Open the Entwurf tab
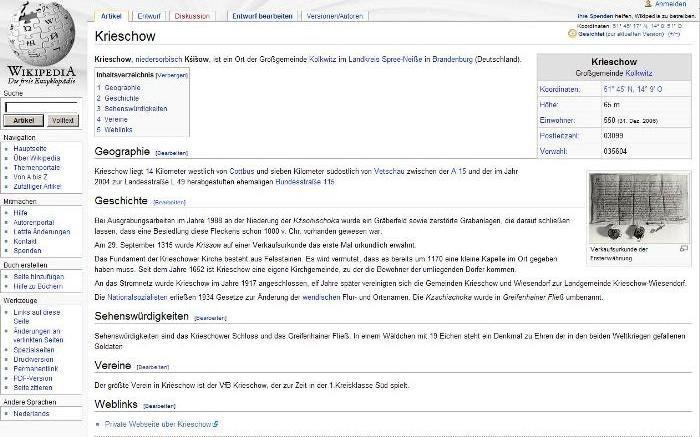 point(149,16)
